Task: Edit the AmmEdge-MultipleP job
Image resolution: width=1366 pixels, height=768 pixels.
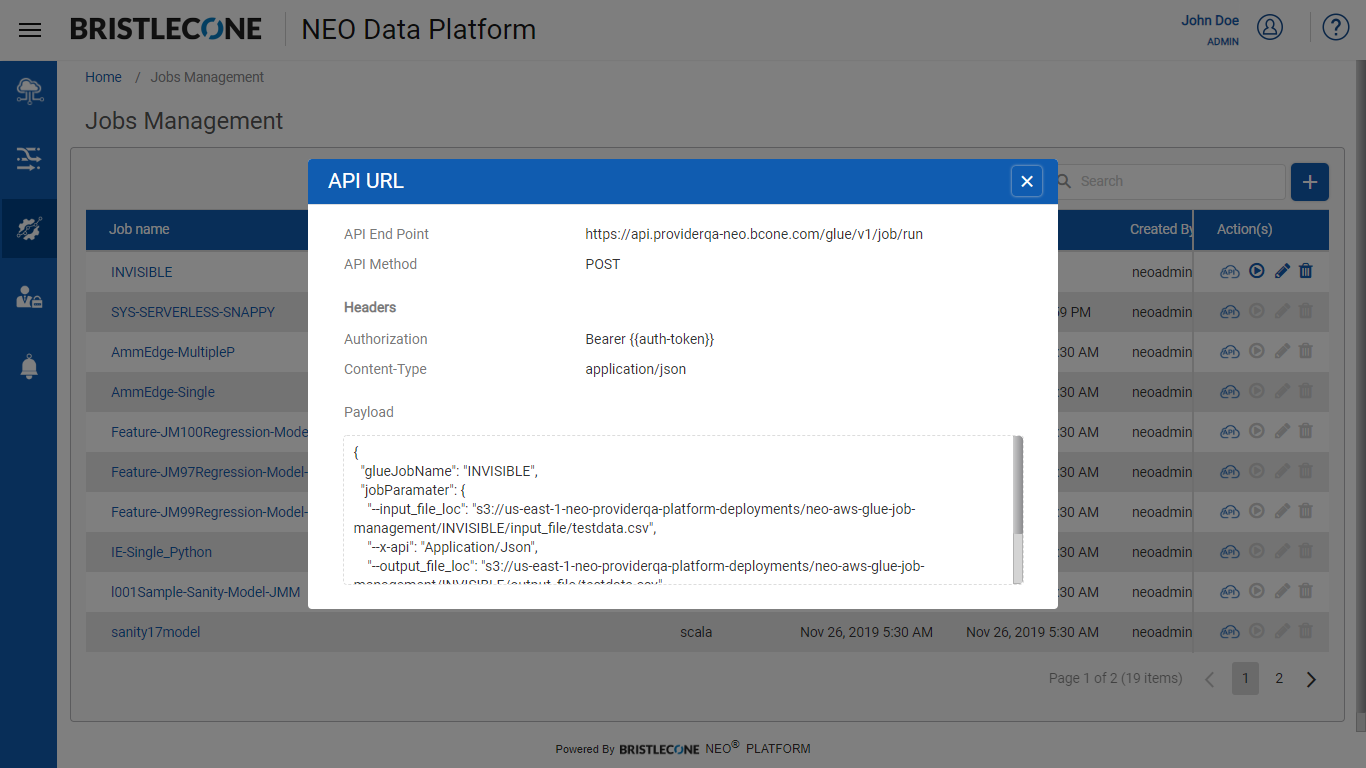Action: pos(1282,351)
